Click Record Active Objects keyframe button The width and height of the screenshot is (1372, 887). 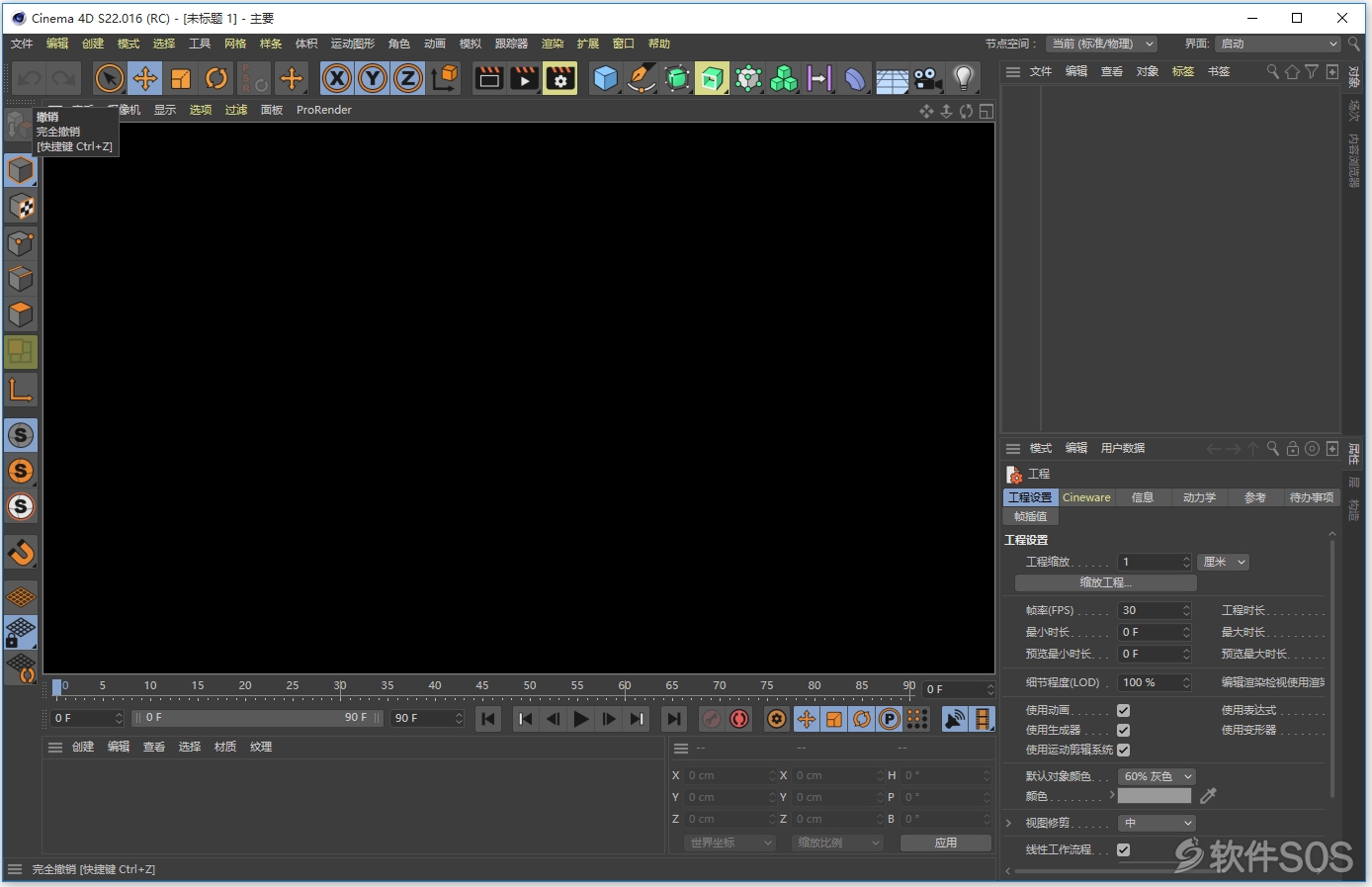711,719
